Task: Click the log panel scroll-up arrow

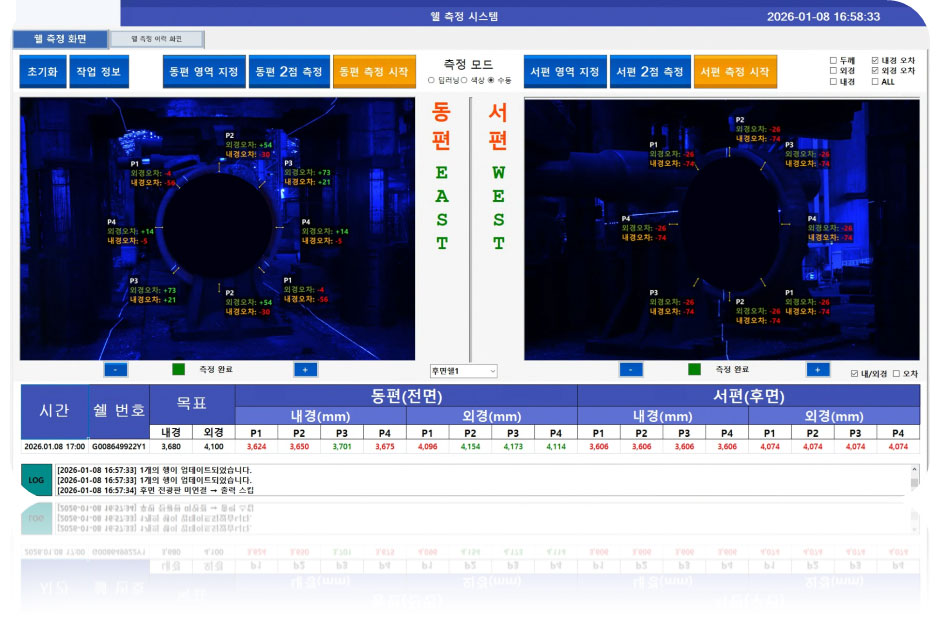Action: pyautogui.click(x=914, y=470)
